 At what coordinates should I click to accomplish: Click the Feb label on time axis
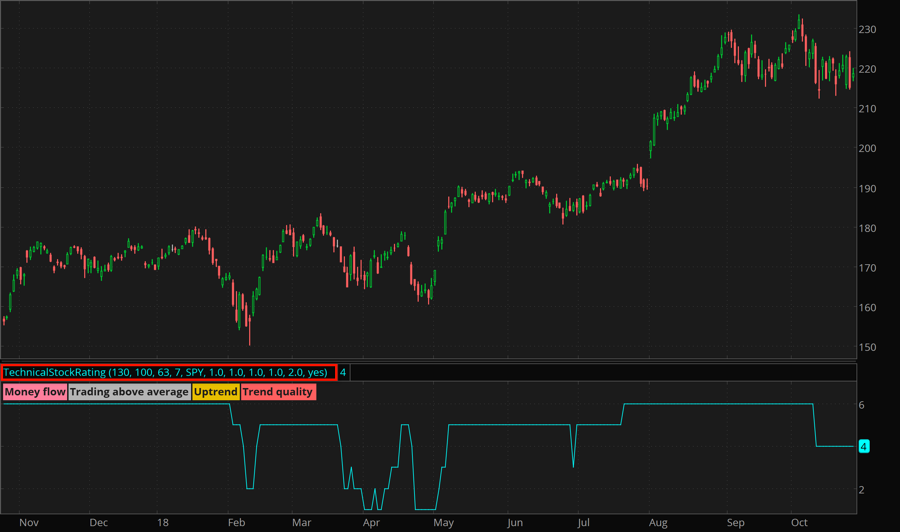pyautogui.click(x=236, y=522)
